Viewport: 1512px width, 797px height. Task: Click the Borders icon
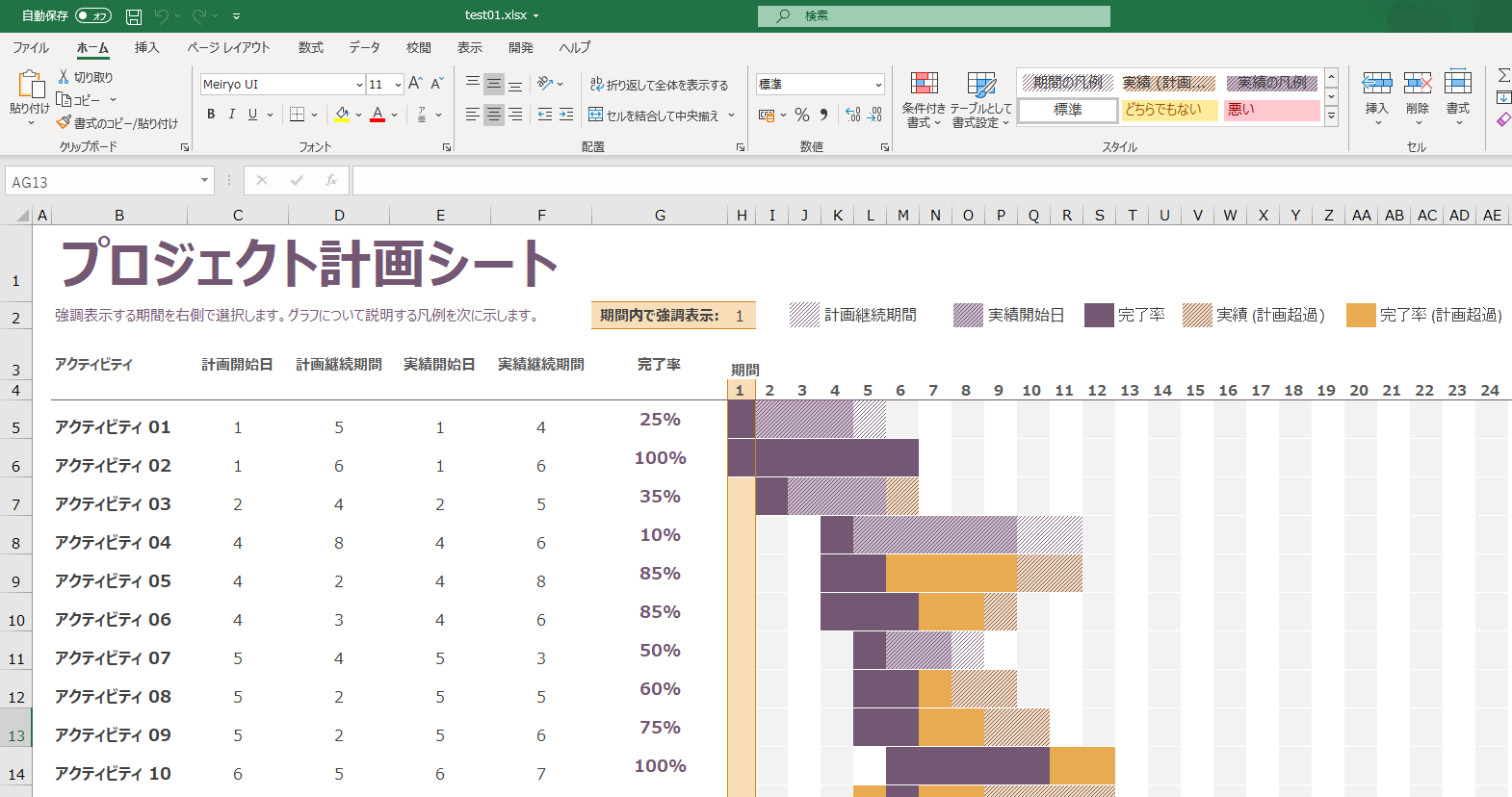[x=298, y=115]
